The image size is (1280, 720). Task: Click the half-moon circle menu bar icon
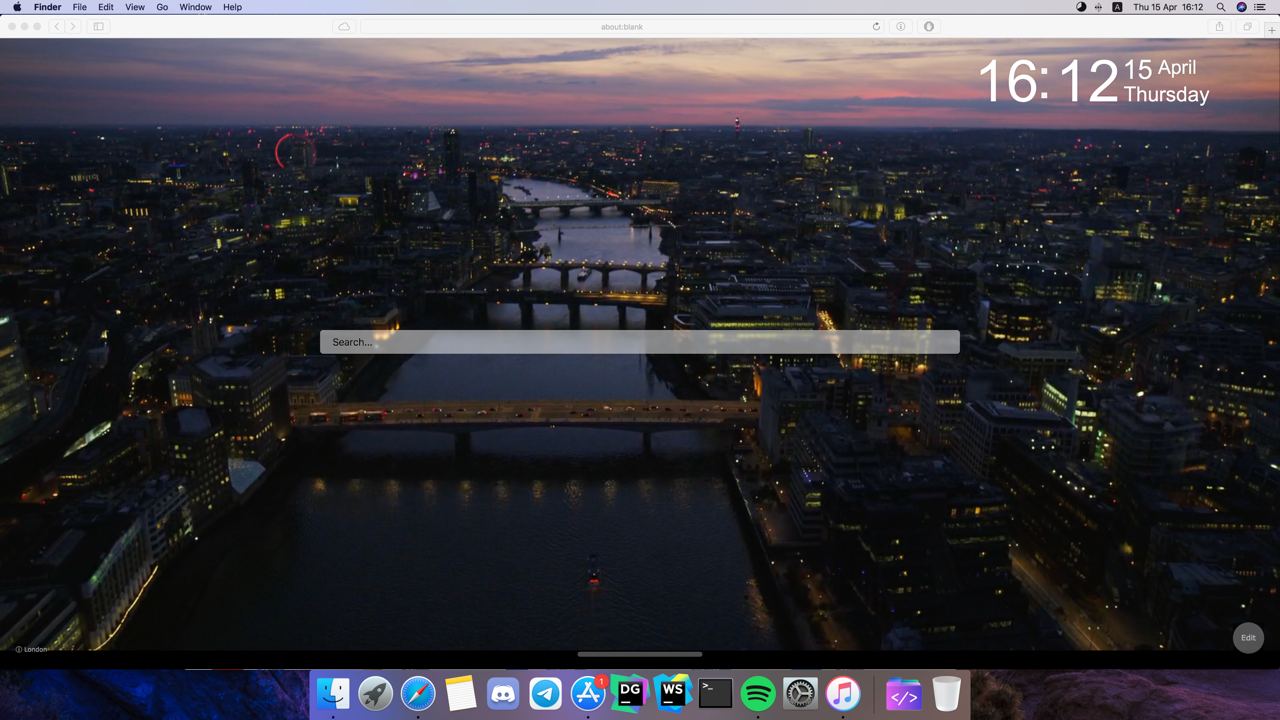[x=1081, y=7]
